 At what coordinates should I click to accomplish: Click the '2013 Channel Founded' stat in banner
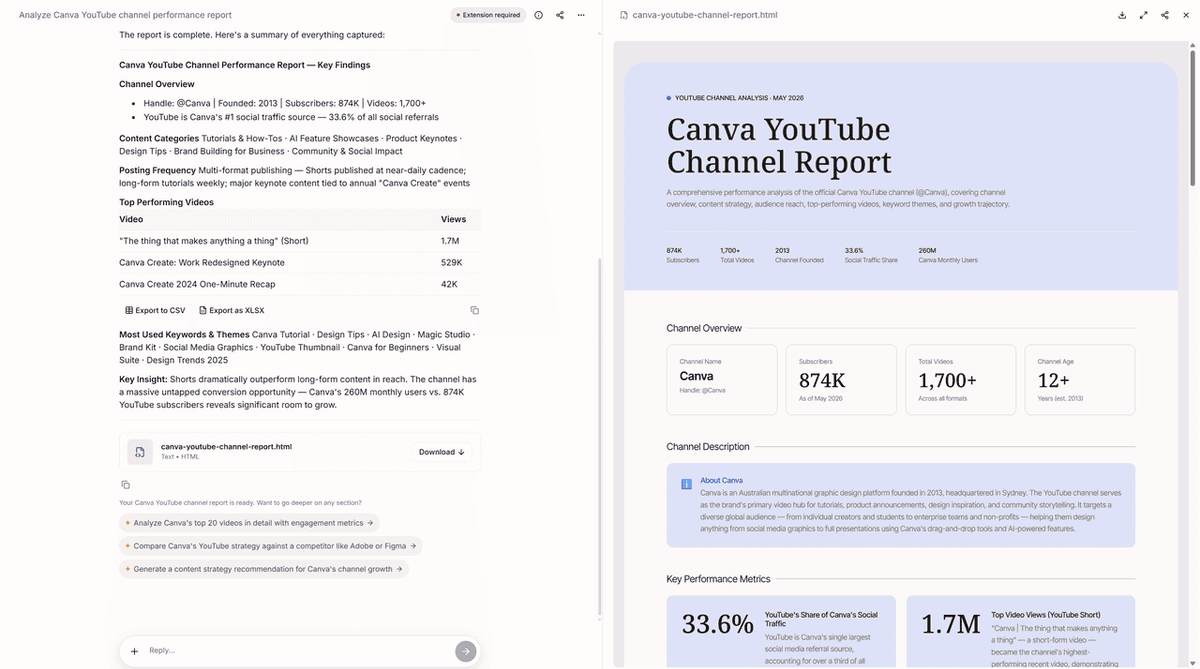[x=799, y=255]
